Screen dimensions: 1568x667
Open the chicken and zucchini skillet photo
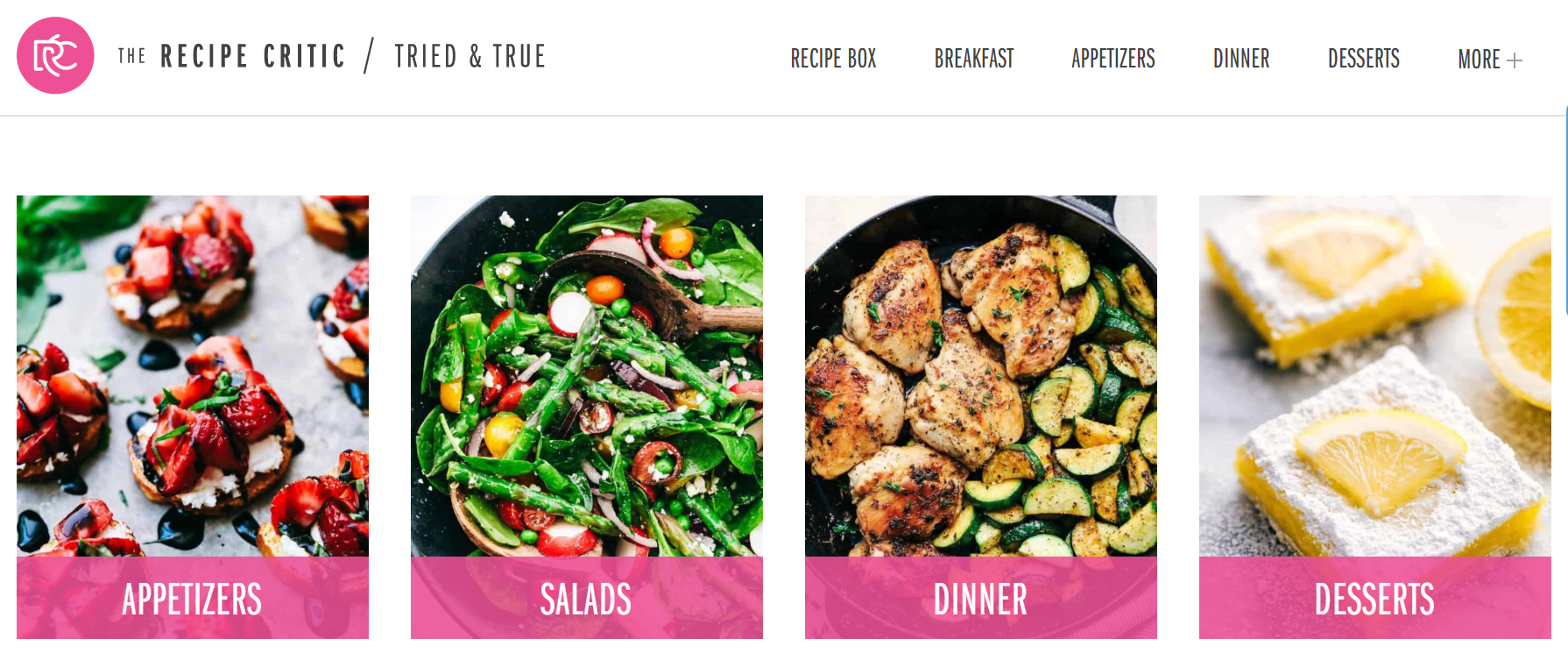981,376
